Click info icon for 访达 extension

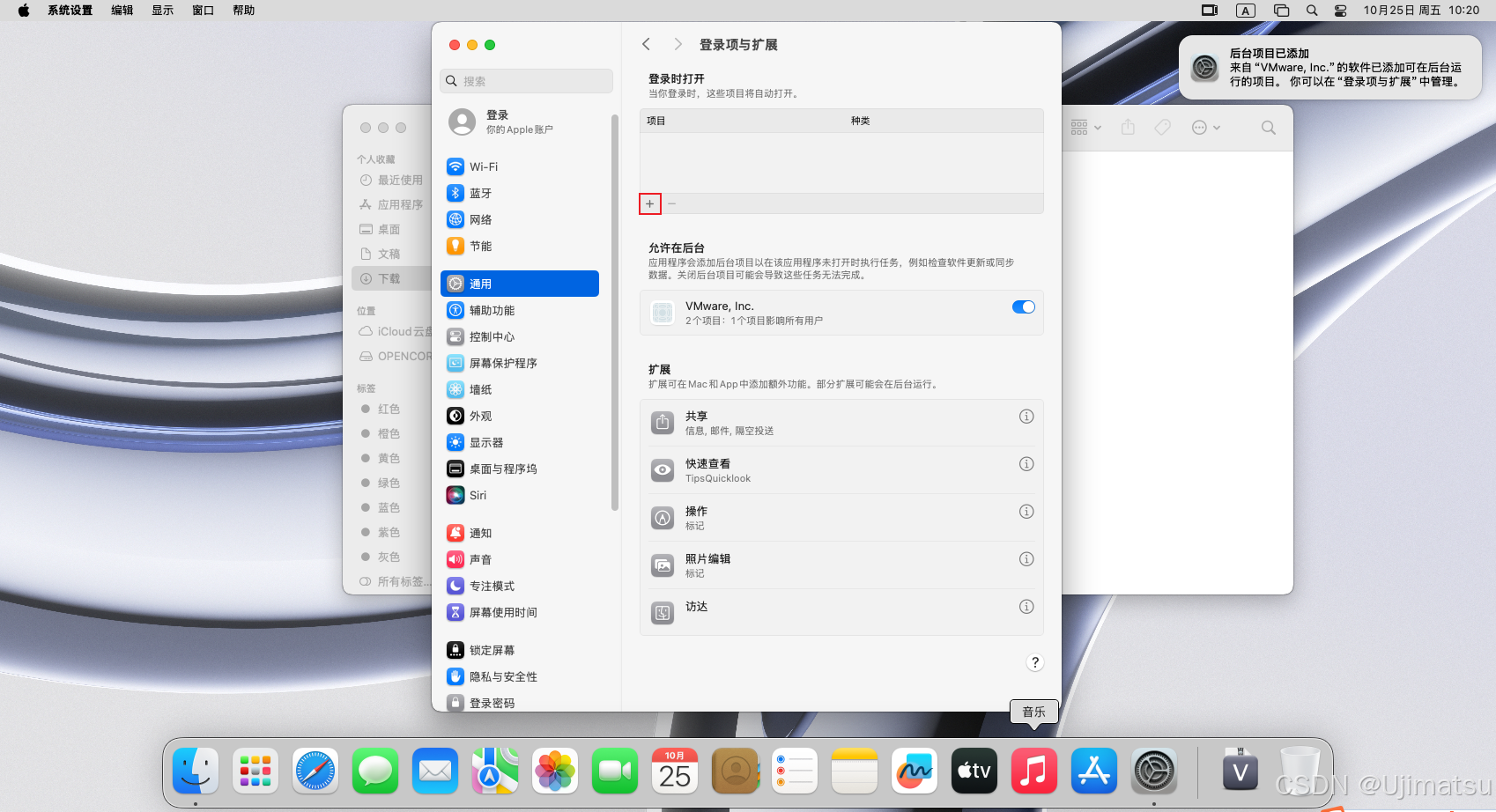1026,607
